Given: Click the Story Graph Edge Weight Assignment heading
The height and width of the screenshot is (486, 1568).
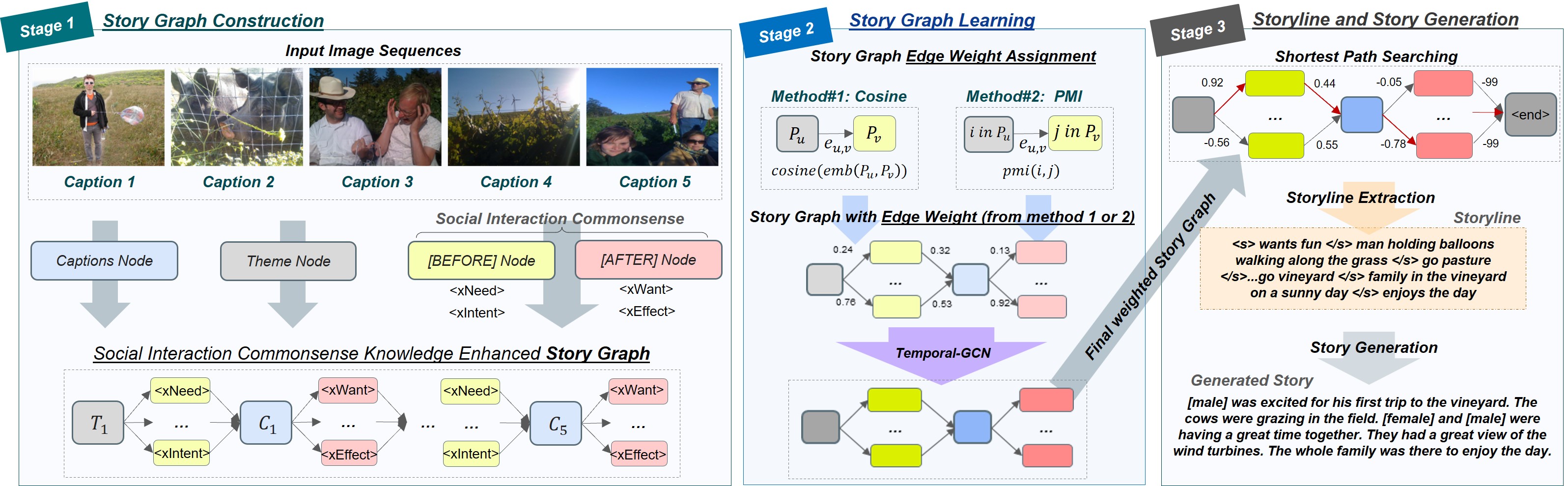Looking at the screenshot, I should [952, 56].
